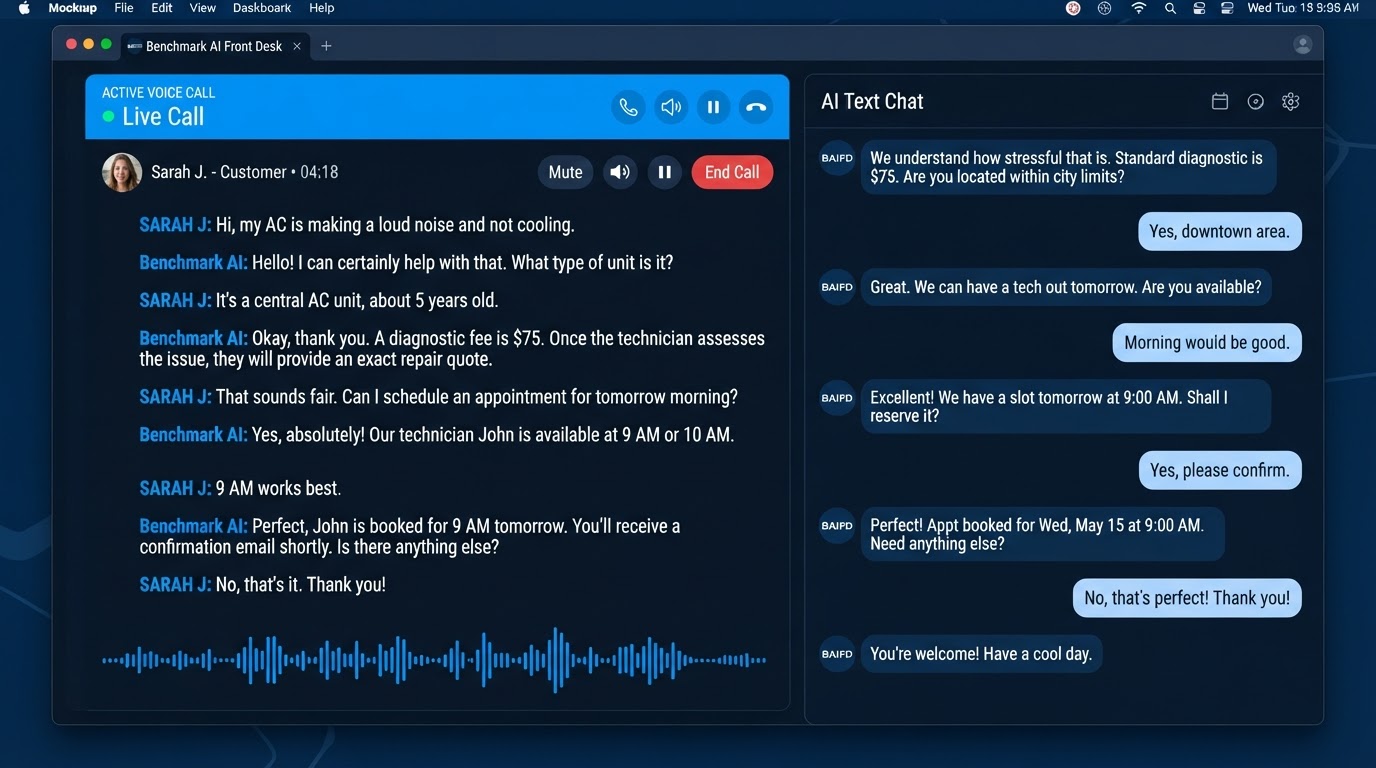Open the View menu

coord(203,8)
